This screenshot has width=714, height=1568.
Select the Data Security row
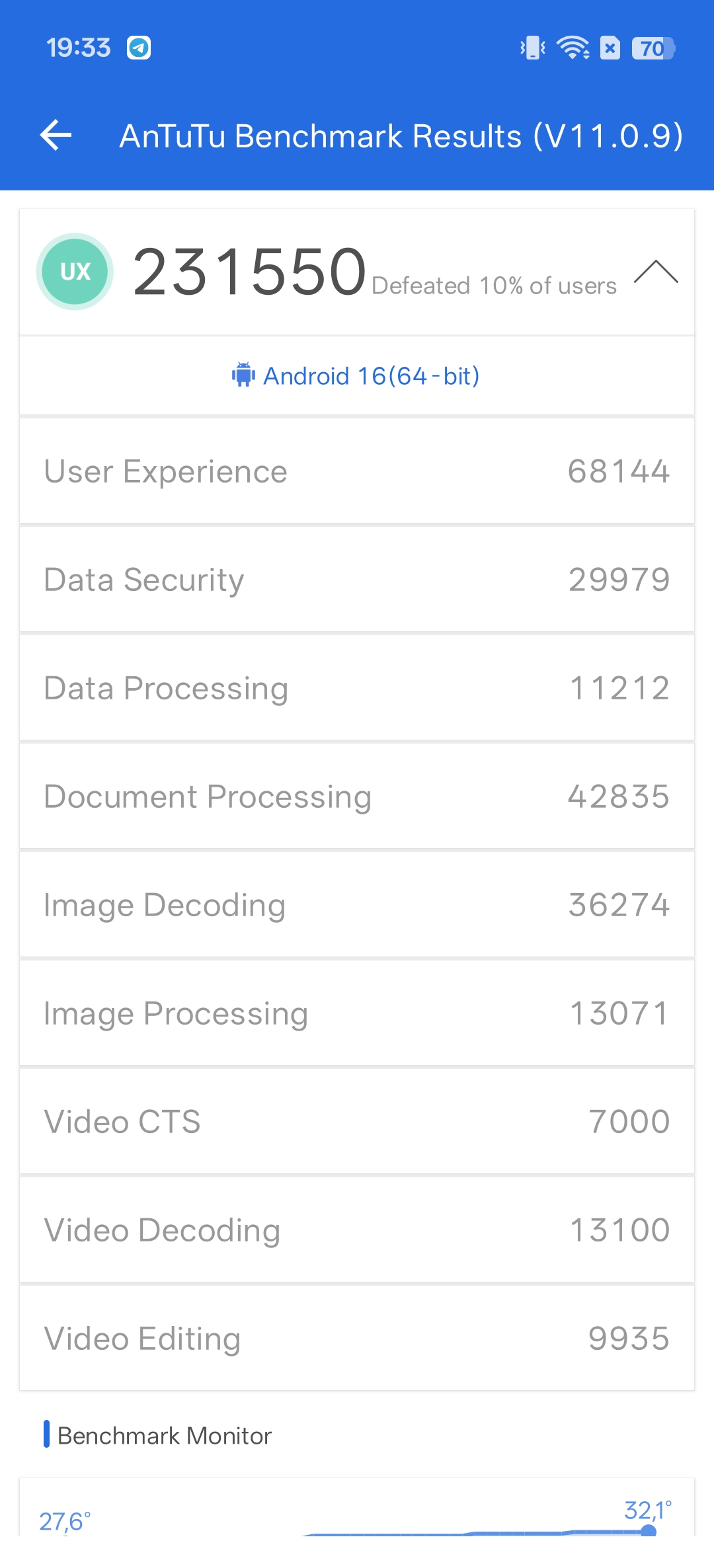(x=357, y=580)
